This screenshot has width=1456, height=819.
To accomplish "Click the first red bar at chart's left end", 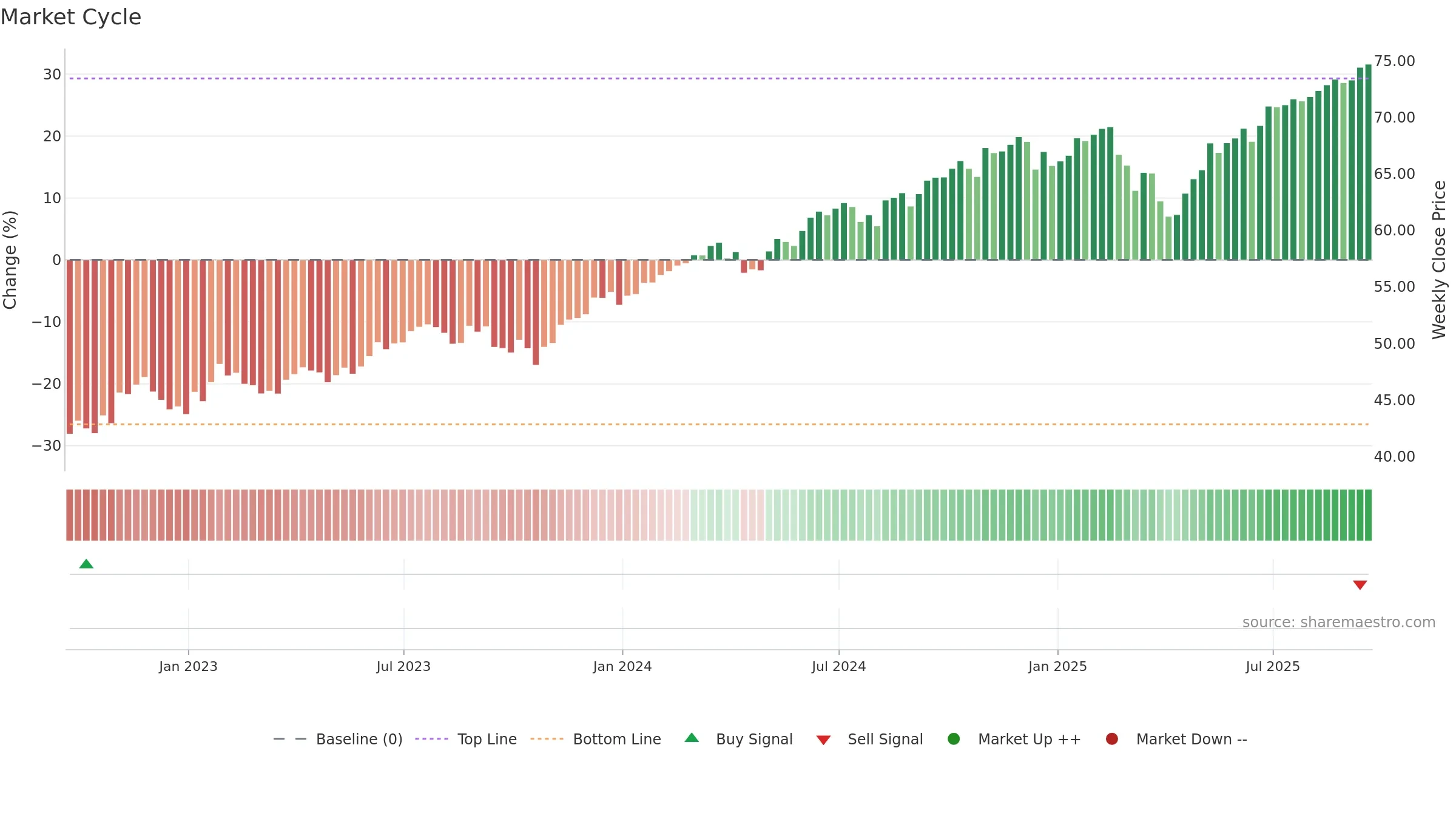I will [x=70, y=346].
